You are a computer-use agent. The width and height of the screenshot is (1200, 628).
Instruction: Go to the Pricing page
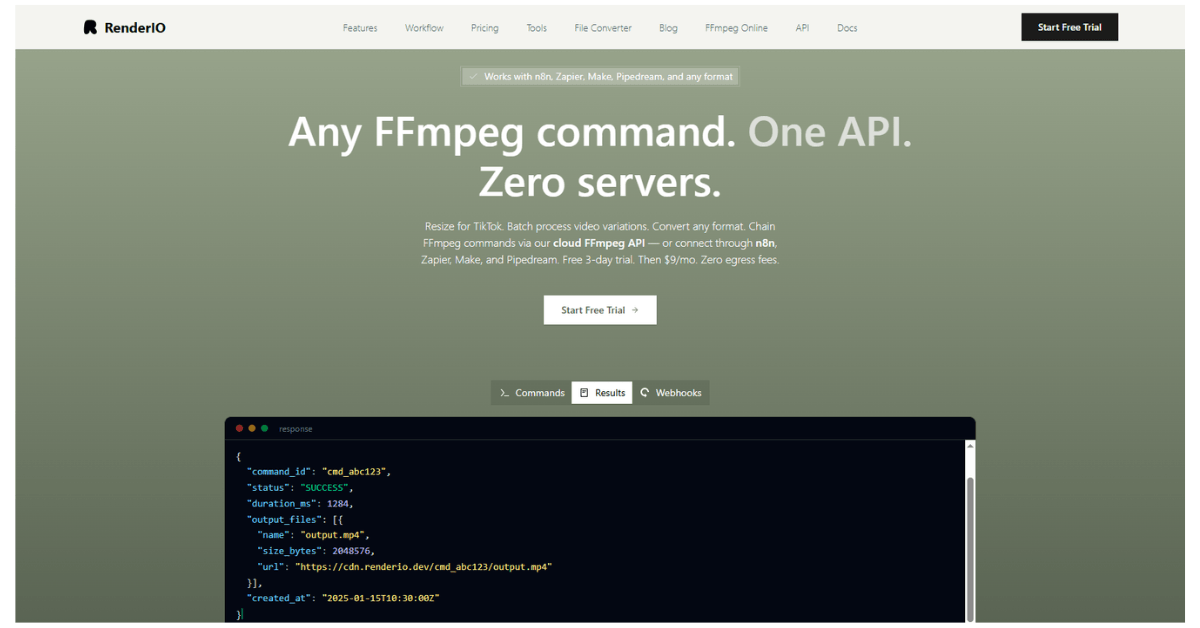485,28
